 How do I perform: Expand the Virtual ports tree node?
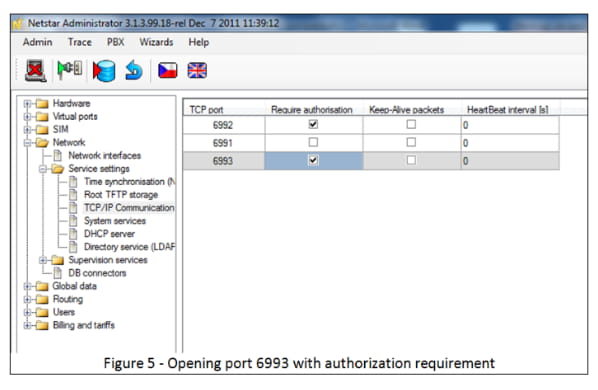pos(27,117)
